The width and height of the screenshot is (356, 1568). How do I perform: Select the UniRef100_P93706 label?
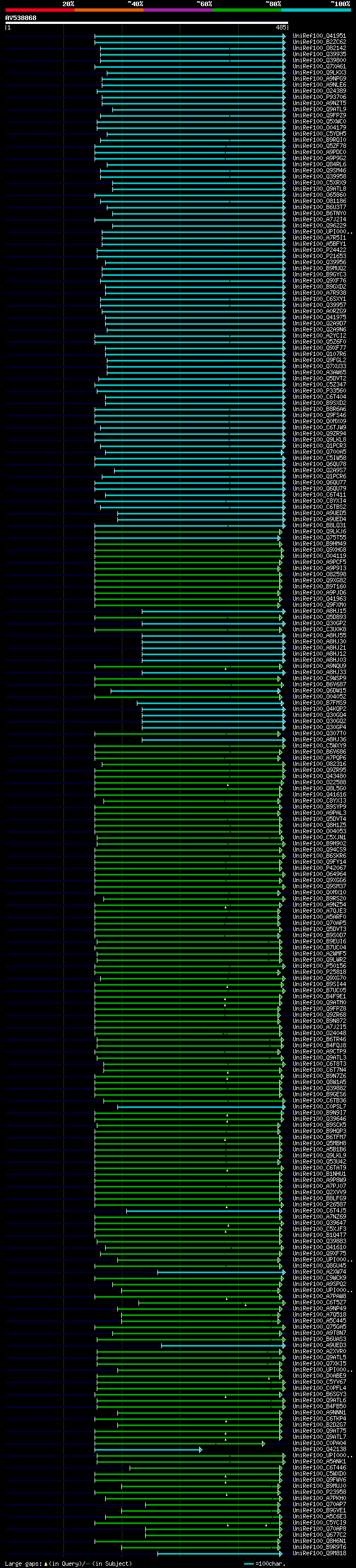pos(319,97)
